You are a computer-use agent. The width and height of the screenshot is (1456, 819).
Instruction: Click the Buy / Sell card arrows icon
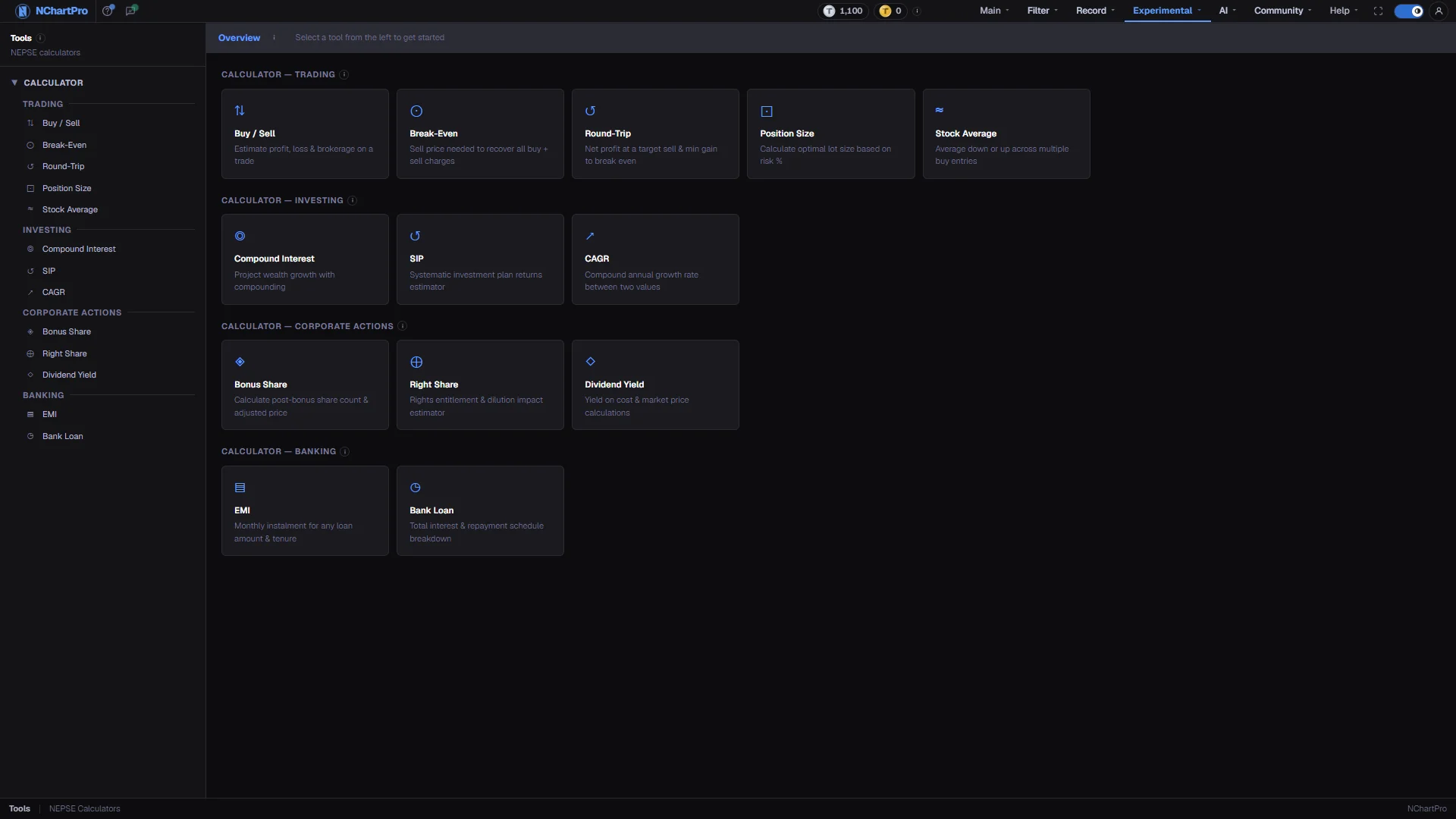coord(240,111)
